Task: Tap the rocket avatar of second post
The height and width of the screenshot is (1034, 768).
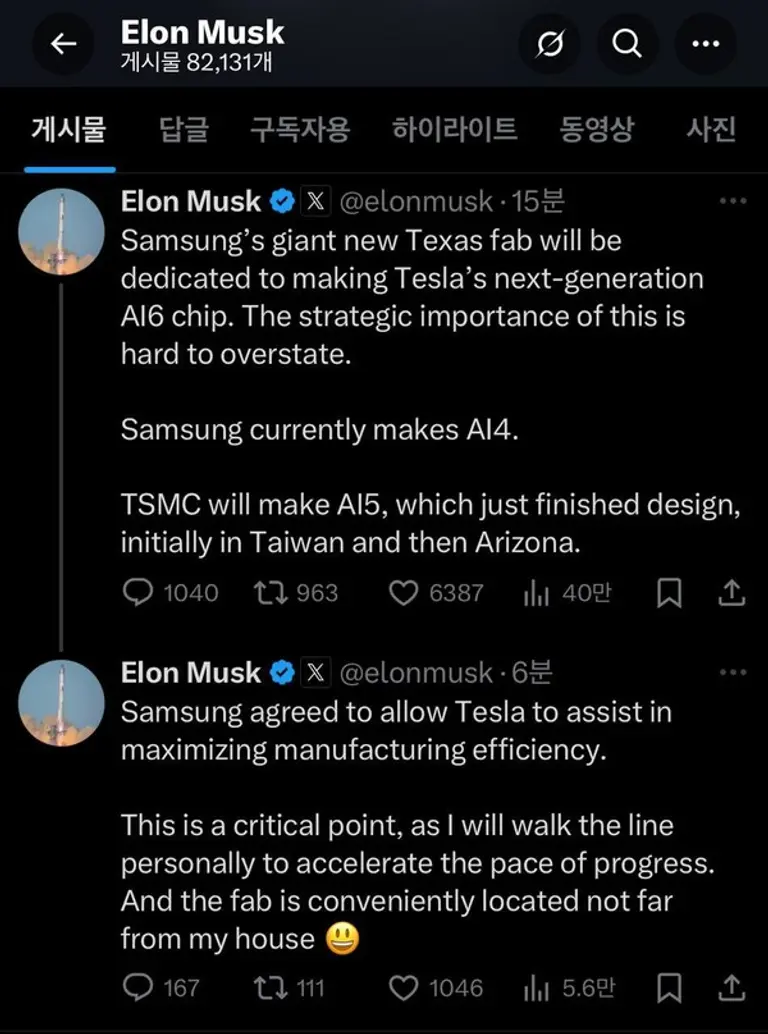Action: click(62, 703)
